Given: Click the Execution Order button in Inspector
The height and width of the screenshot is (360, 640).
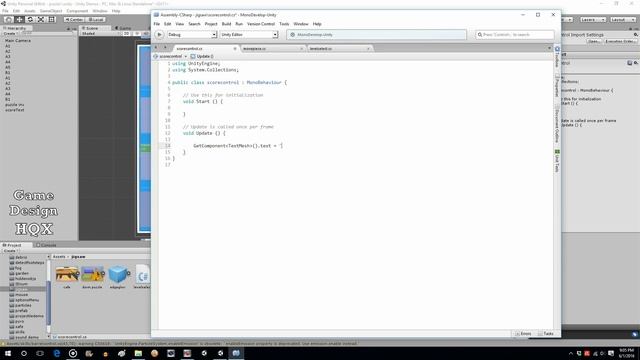Looking at the screenshot, I should pos(620,41).
